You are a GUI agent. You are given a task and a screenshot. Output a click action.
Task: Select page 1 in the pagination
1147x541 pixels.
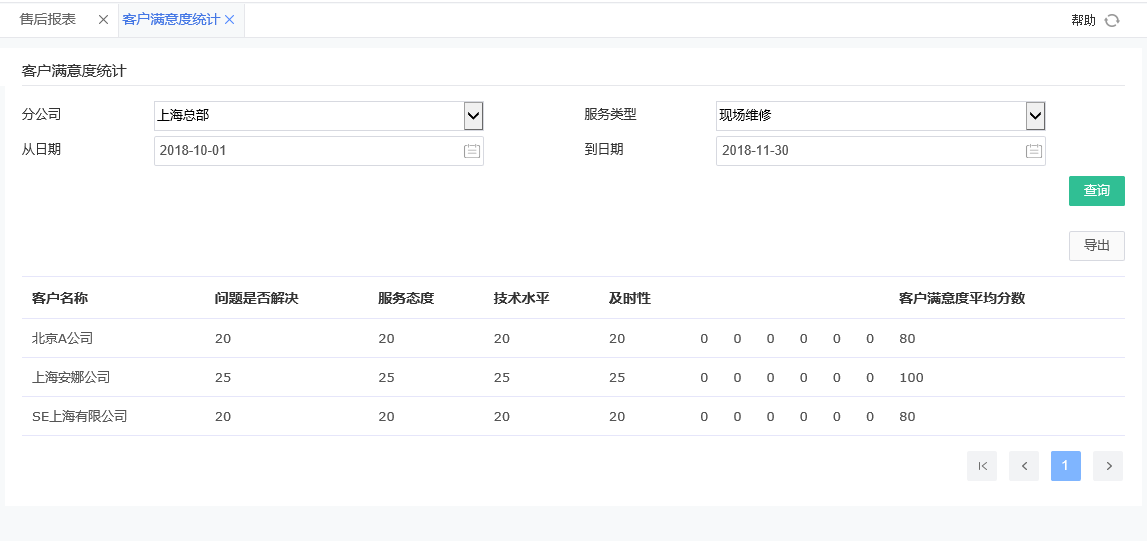click(x=1066, y=466)
